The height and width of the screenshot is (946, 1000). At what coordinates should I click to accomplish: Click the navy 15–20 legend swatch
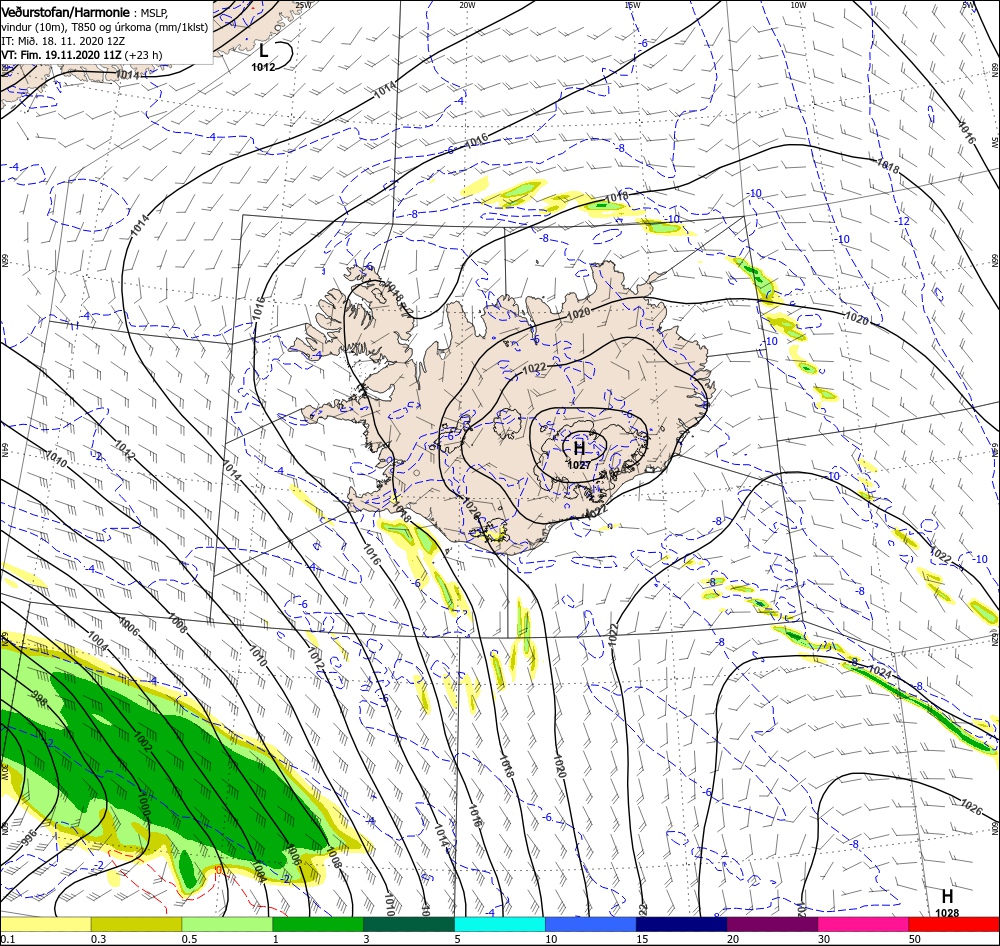tap(682, 924)
